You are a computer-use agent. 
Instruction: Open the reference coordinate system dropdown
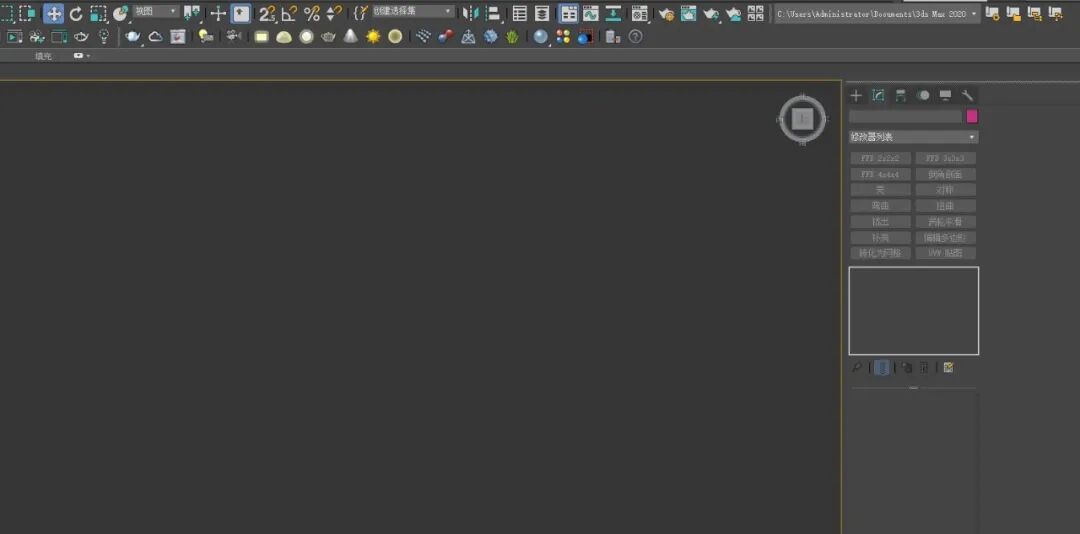tap(156, 12)
